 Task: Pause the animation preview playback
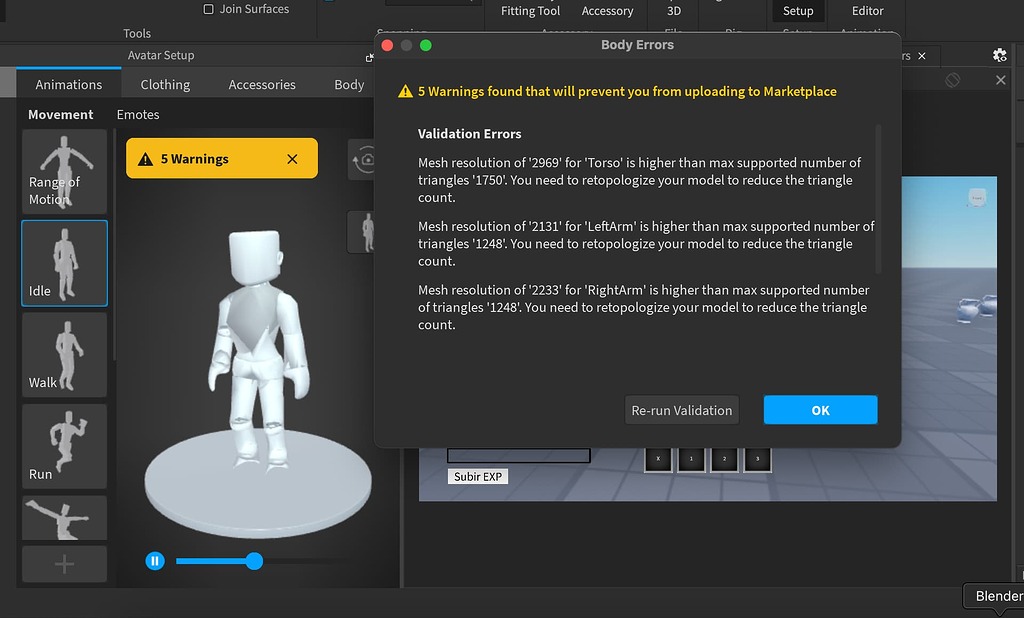click(x=155, y=561)
